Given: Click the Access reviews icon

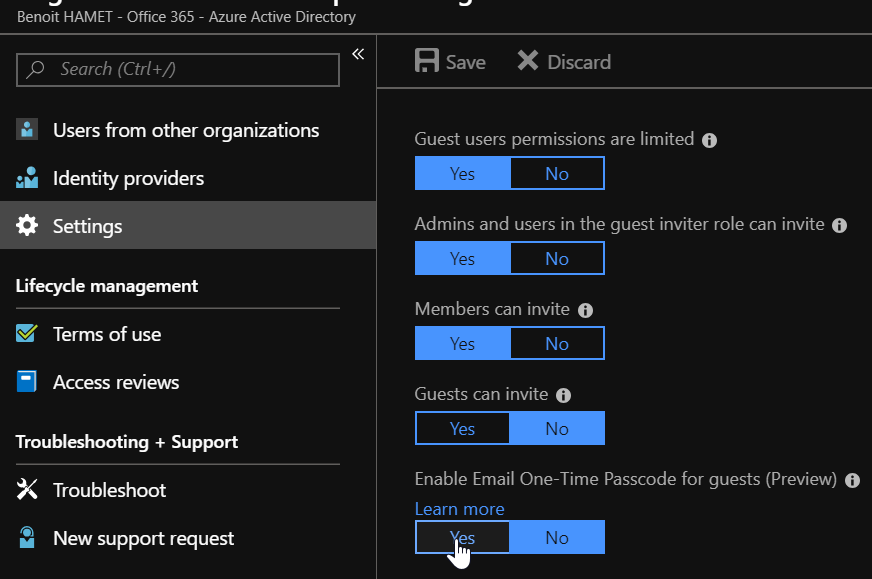Looking at the screenshot, I should [27, 382].
